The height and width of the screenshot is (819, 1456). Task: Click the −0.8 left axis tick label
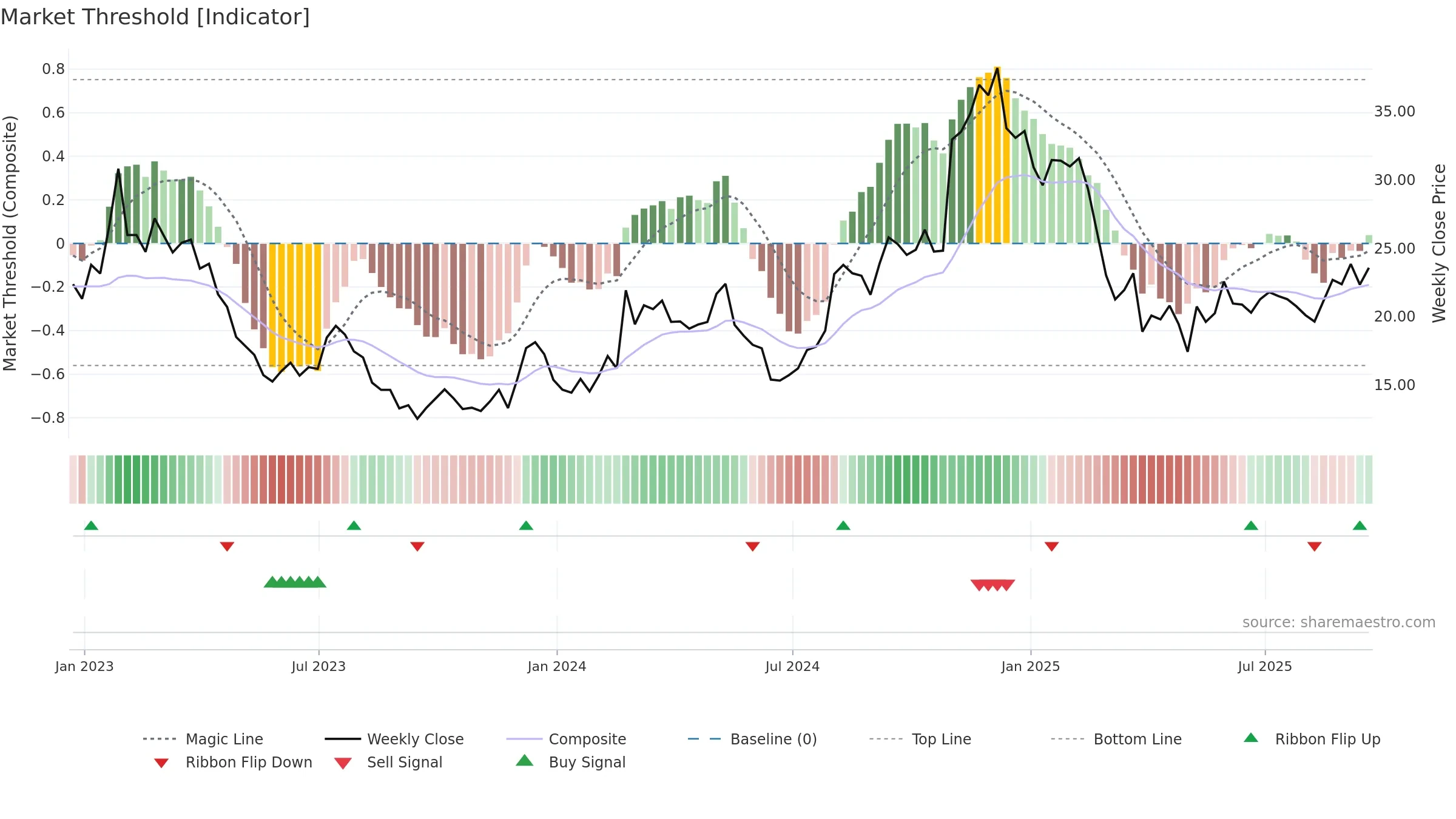tap(48, 418)
